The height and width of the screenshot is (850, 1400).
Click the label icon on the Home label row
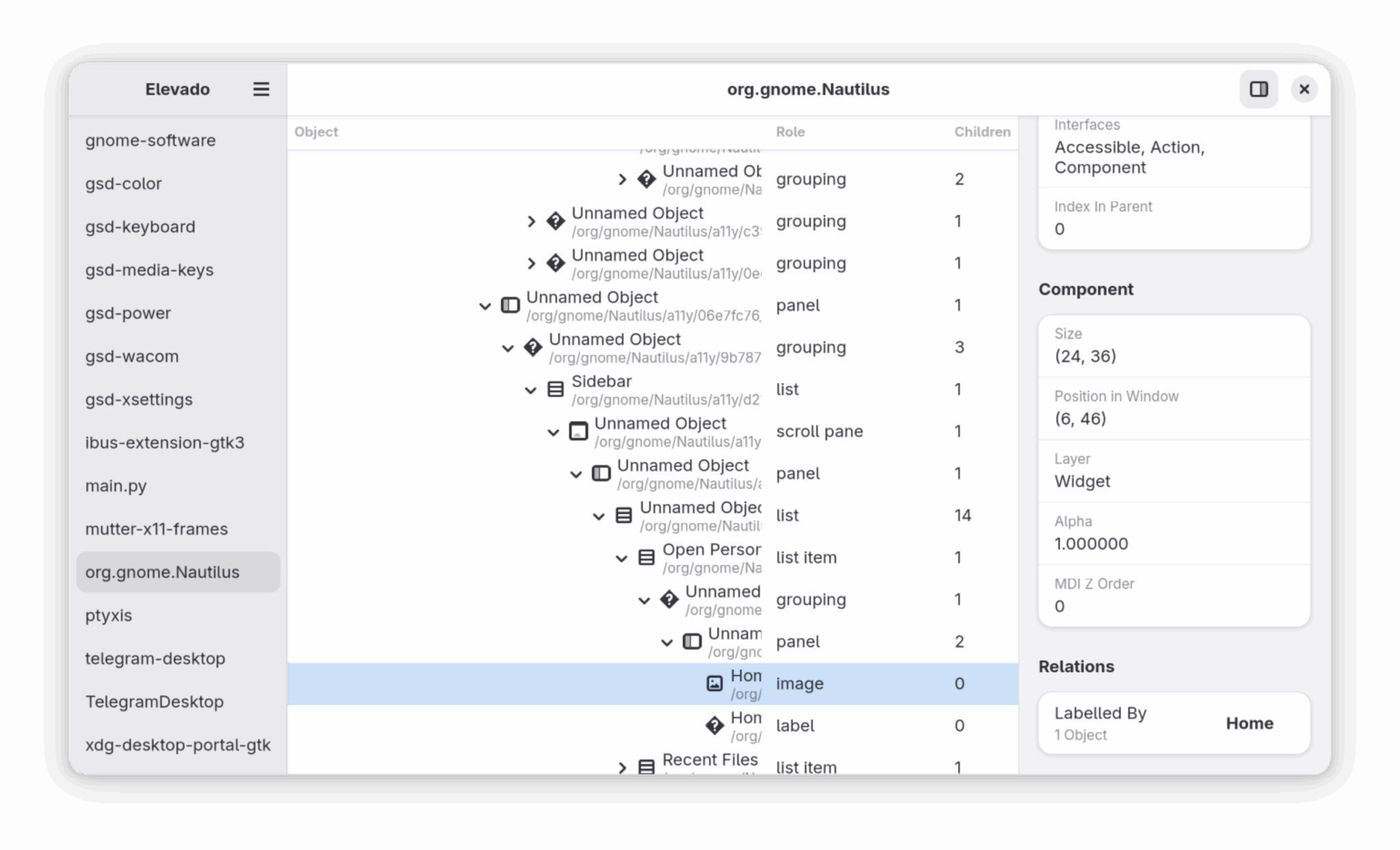[714, 726]
